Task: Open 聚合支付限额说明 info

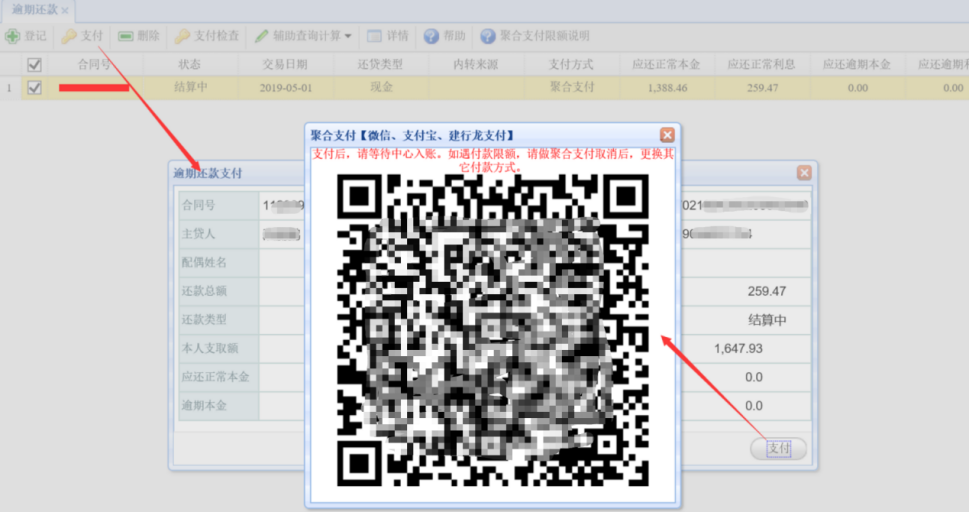Action: [536, 36]
